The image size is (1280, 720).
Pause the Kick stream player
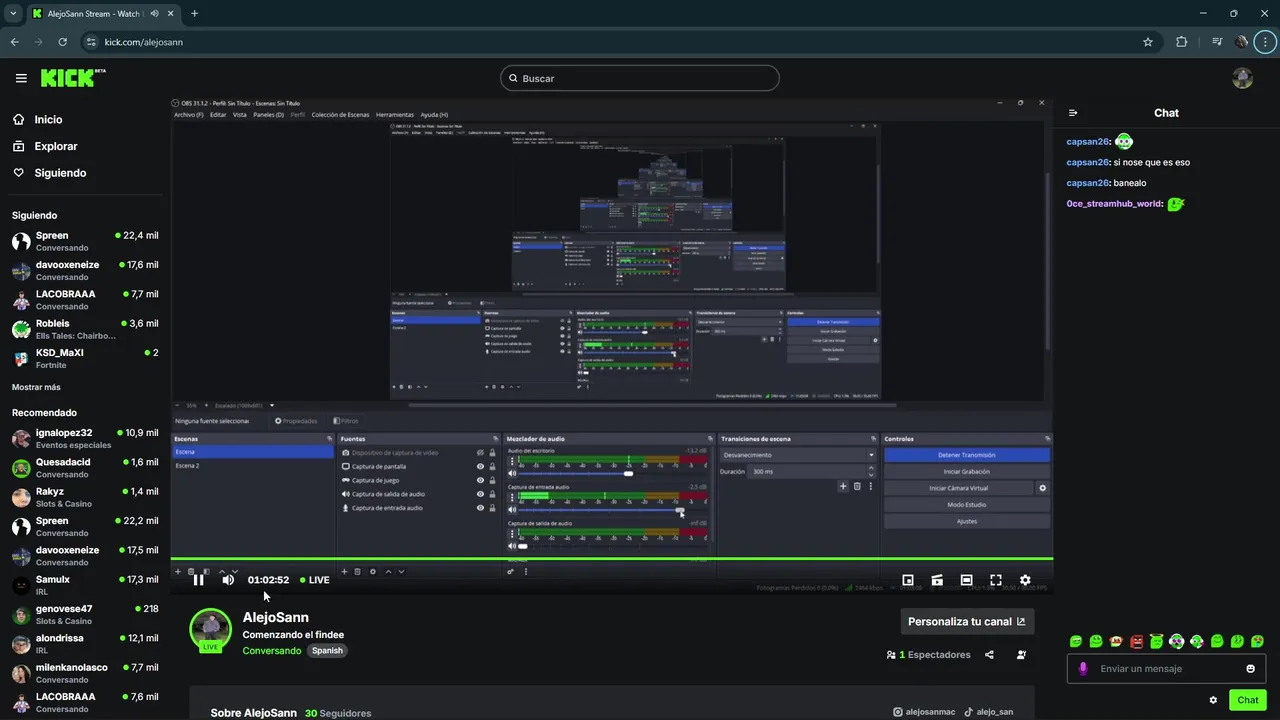(198, 580)
